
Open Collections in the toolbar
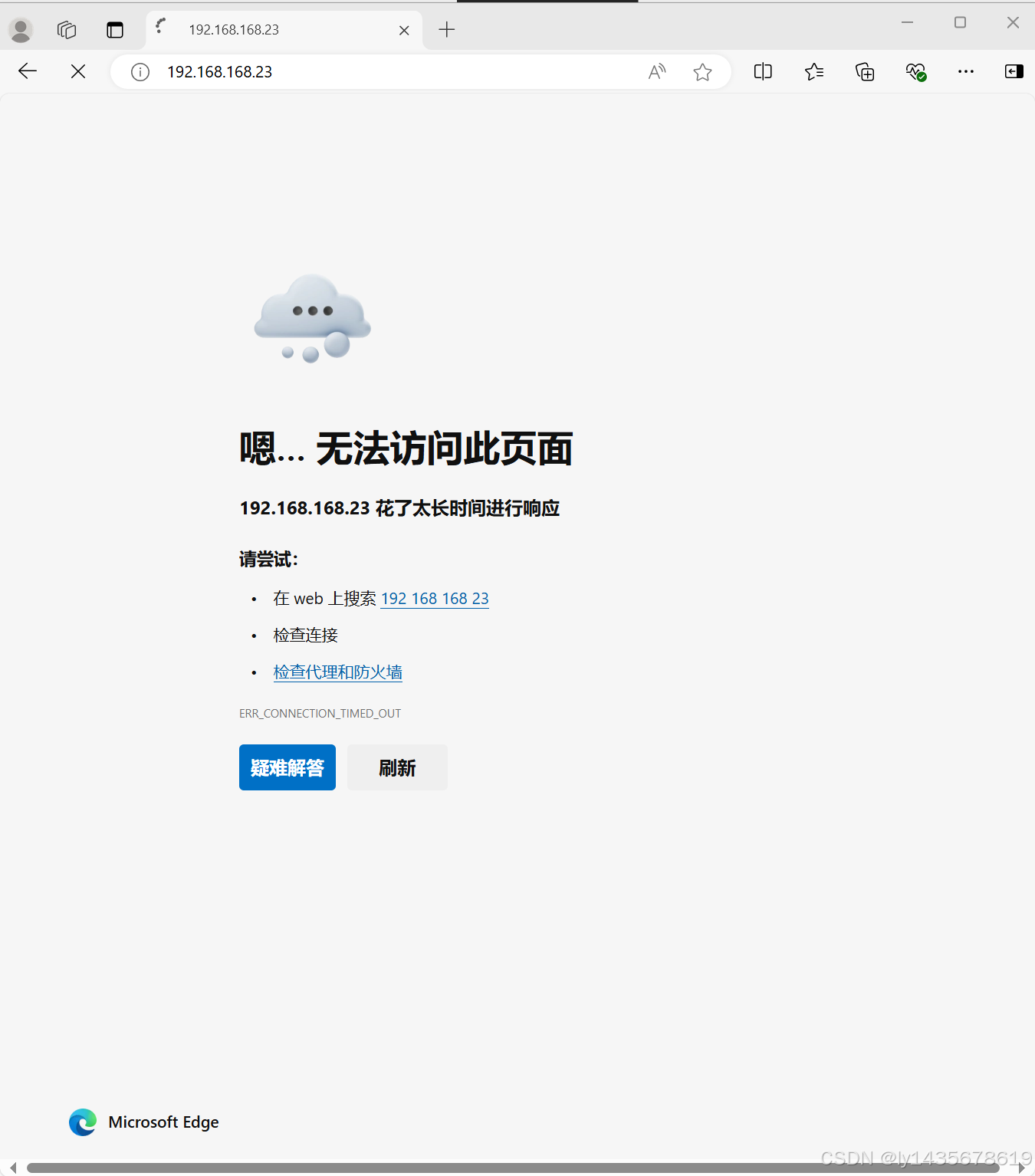coord(864,71)
